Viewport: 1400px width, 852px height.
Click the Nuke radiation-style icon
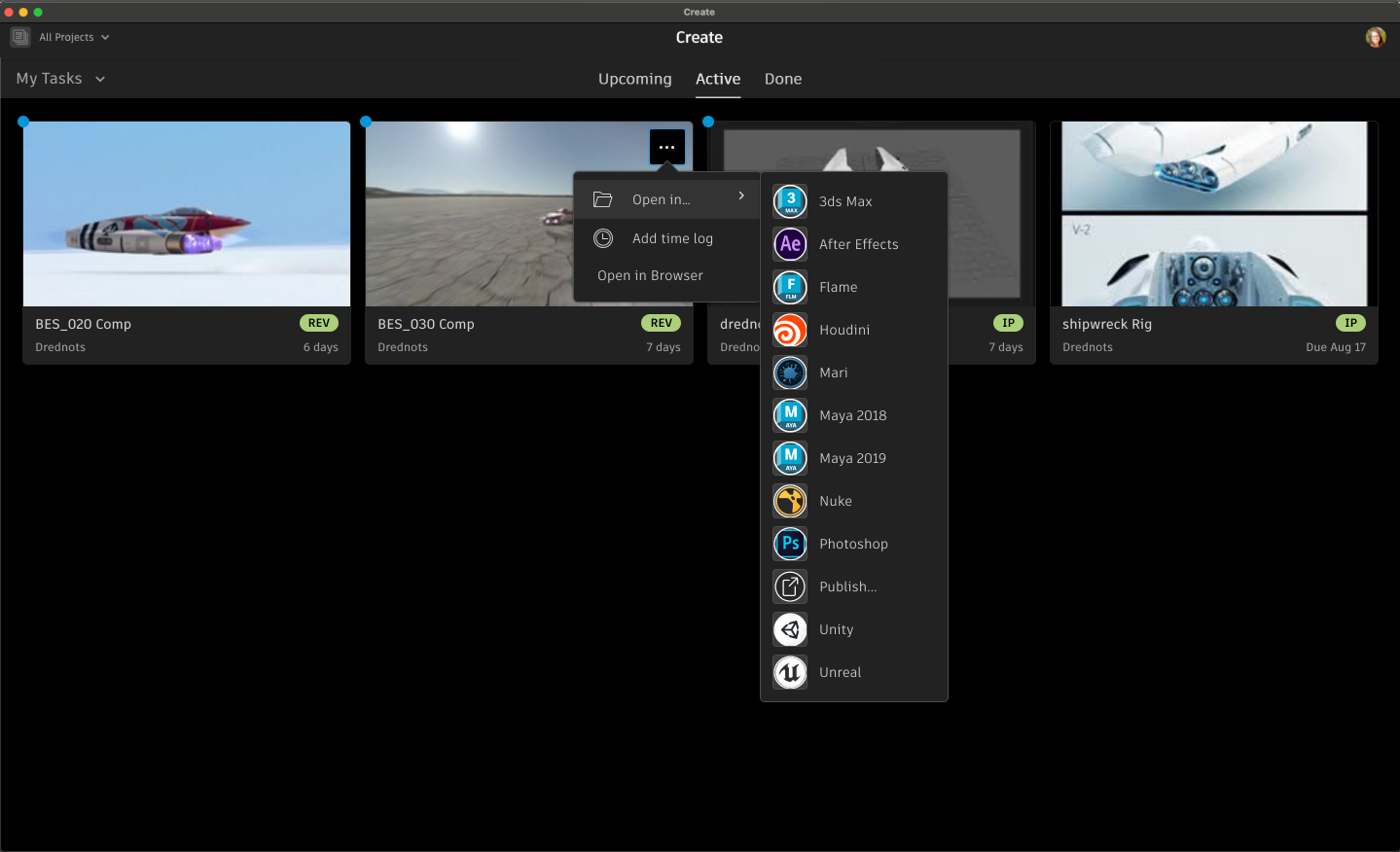(x=790, y=501)
